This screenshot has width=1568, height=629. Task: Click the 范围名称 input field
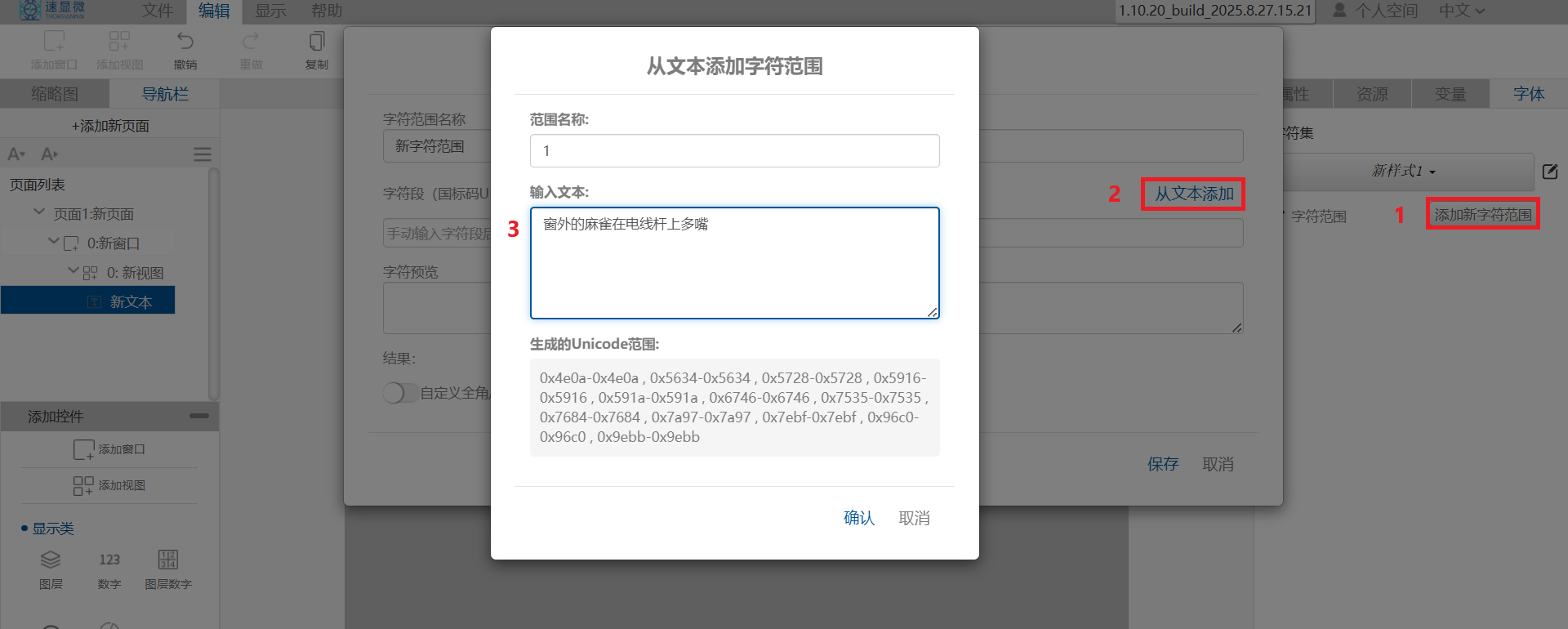click(x=734, y=151)
